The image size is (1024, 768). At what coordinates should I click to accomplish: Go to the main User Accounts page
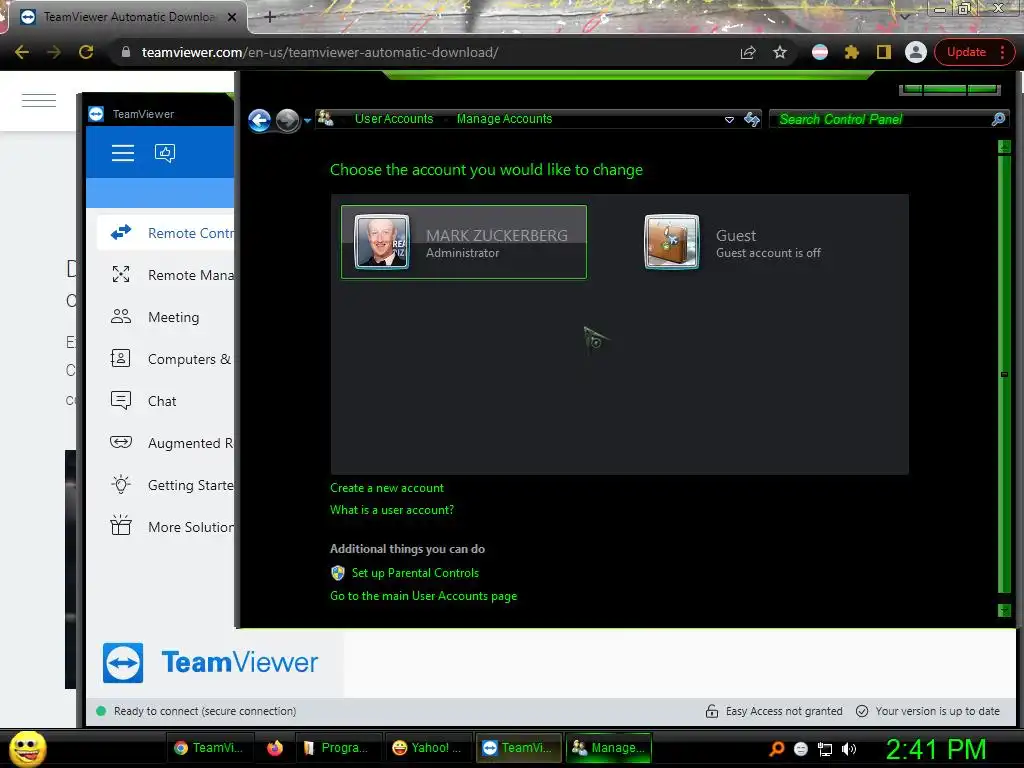pyautogui.click(x=423, y=596)
